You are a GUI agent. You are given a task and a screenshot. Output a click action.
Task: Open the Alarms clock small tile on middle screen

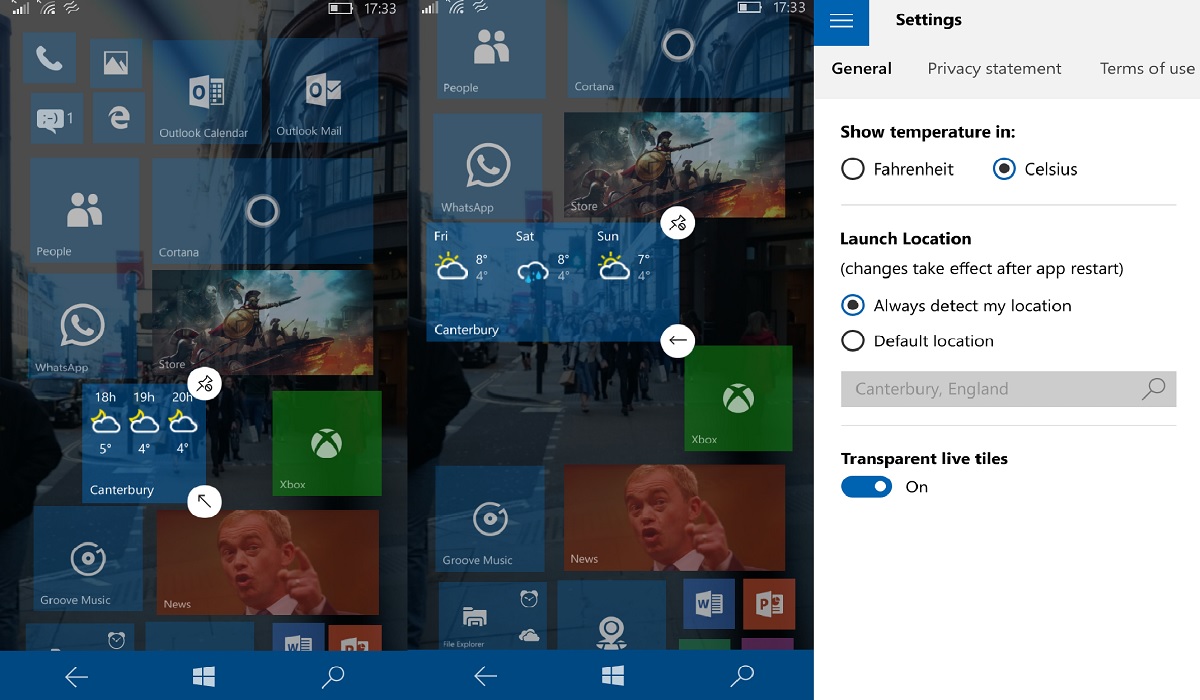529,599
